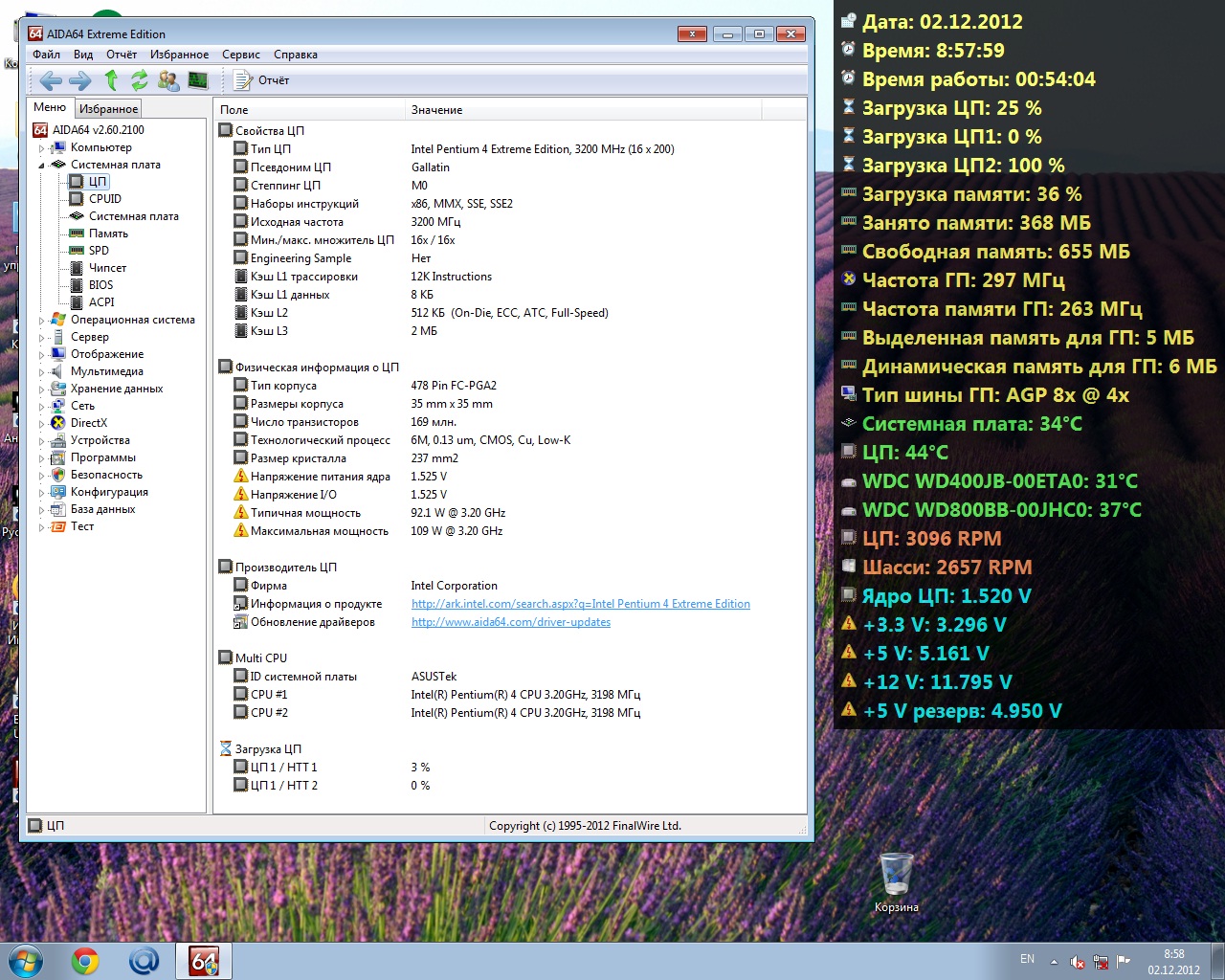Click the Поле column header
Image resolution: width=1225 pixels, height=980 pixels.
[x=234, y=110]
